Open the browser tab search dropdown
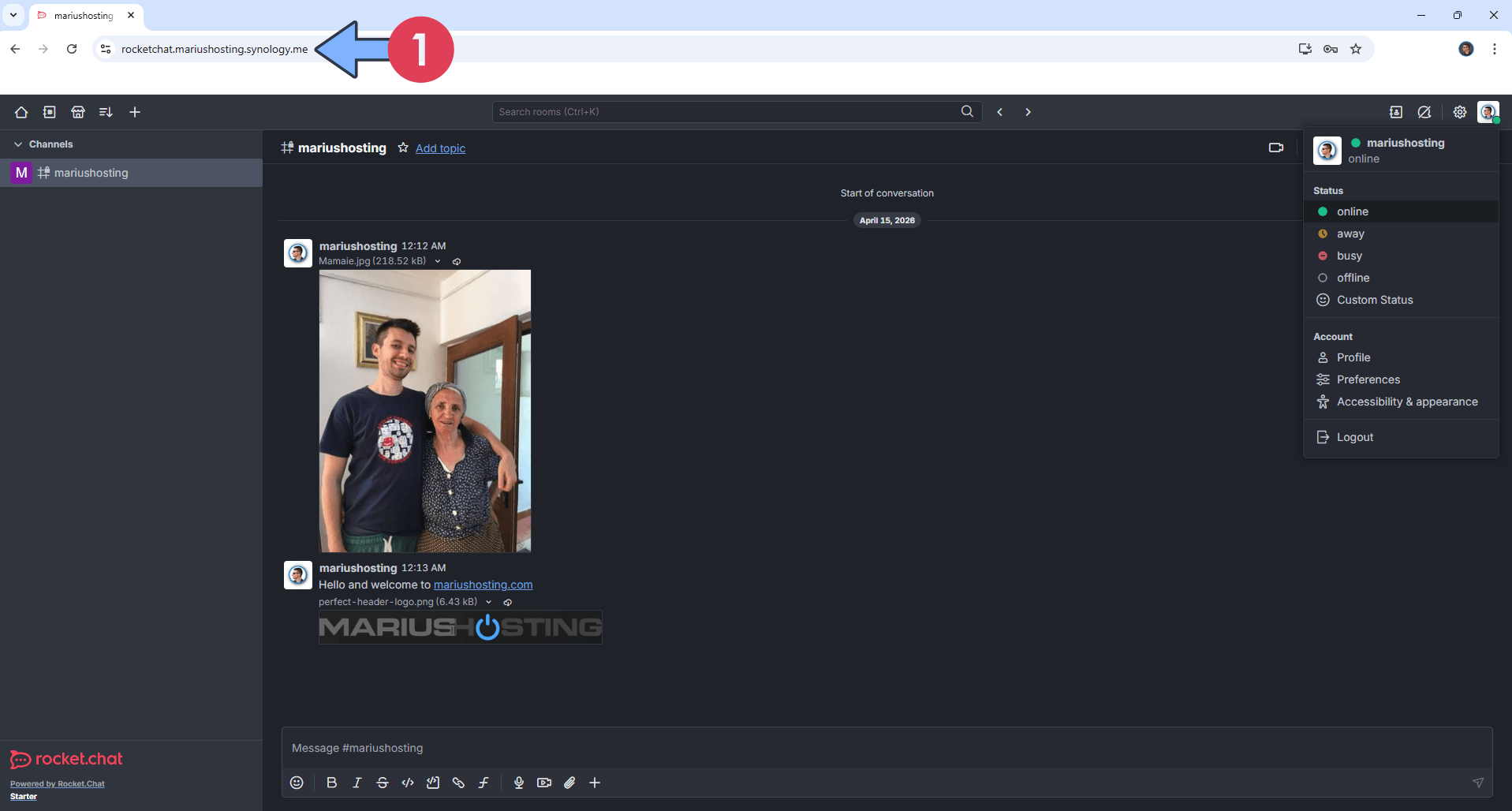Viewport: 1512px width, 811px height. pyautogui.click(x=13, y=15)
